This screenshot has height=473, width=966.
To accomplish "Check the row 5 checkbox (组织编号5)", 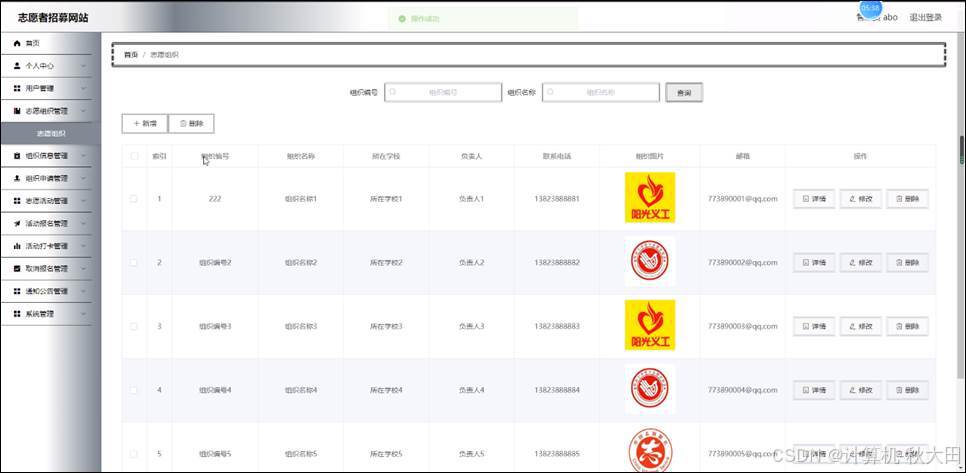I will pos(134,454).
